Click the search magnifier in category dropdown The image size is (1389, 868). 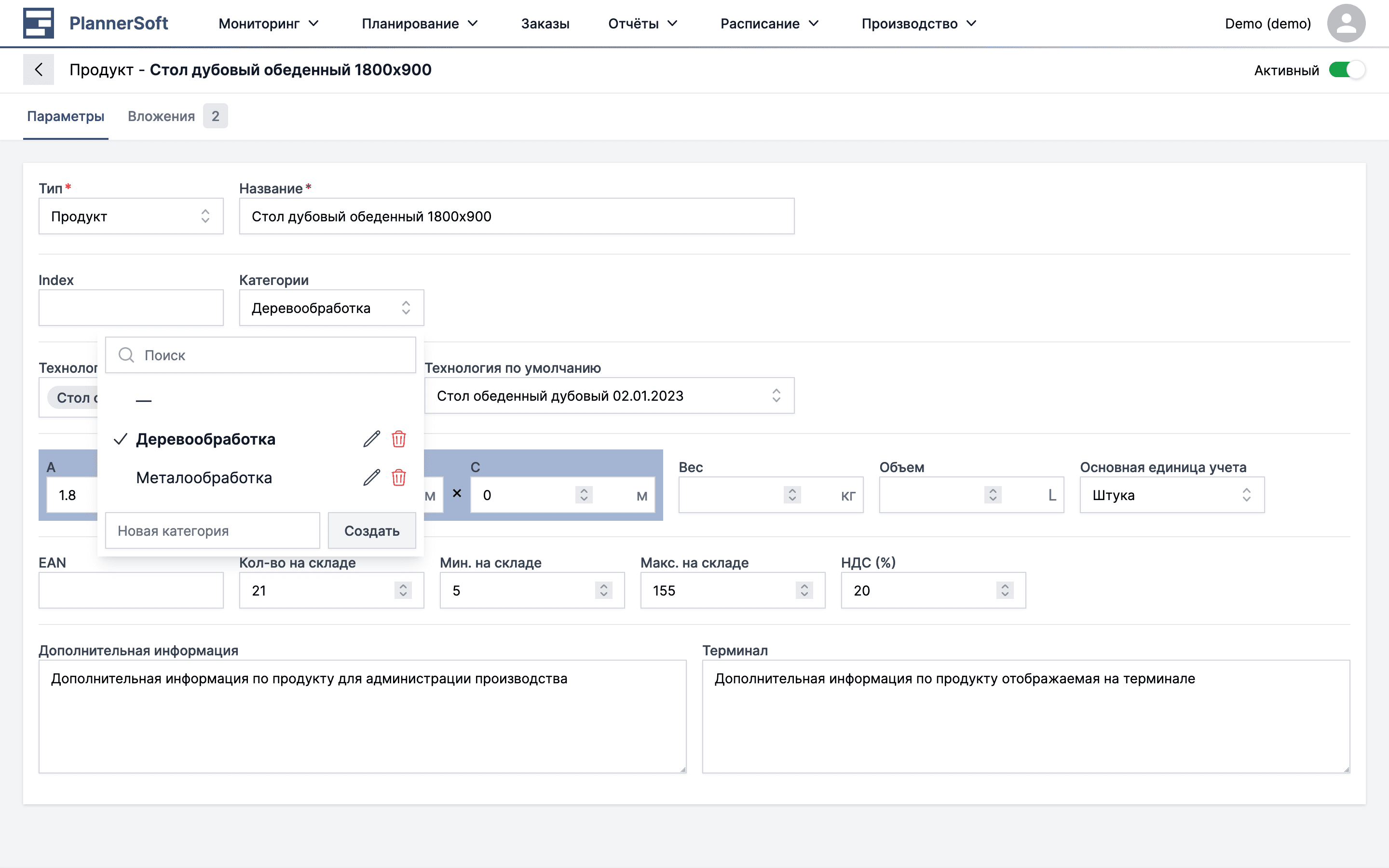click(126, 355)
